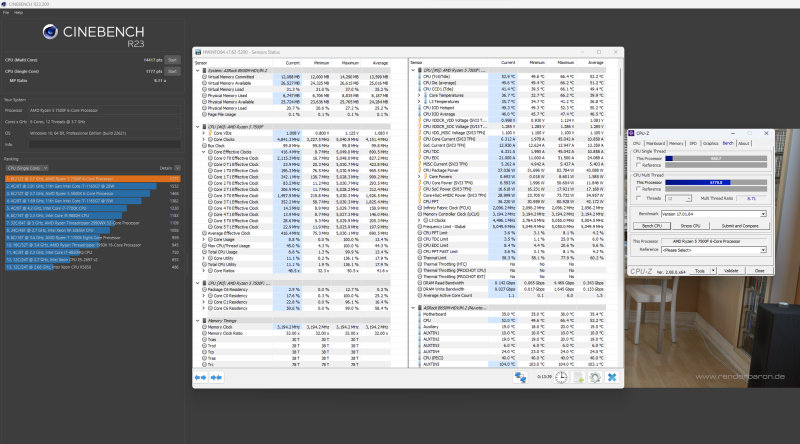Click Bench CPU button in CPU-Z
The image size is (800, 444).
652,226
